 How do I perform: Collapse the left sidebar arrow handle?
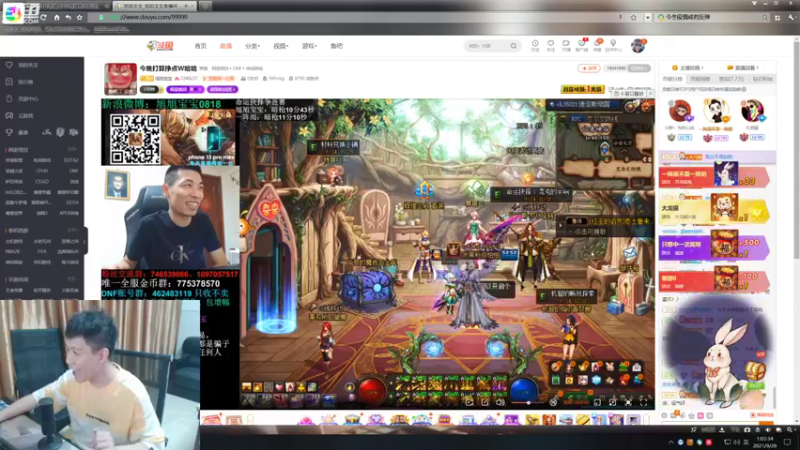[x=85, y=241]
